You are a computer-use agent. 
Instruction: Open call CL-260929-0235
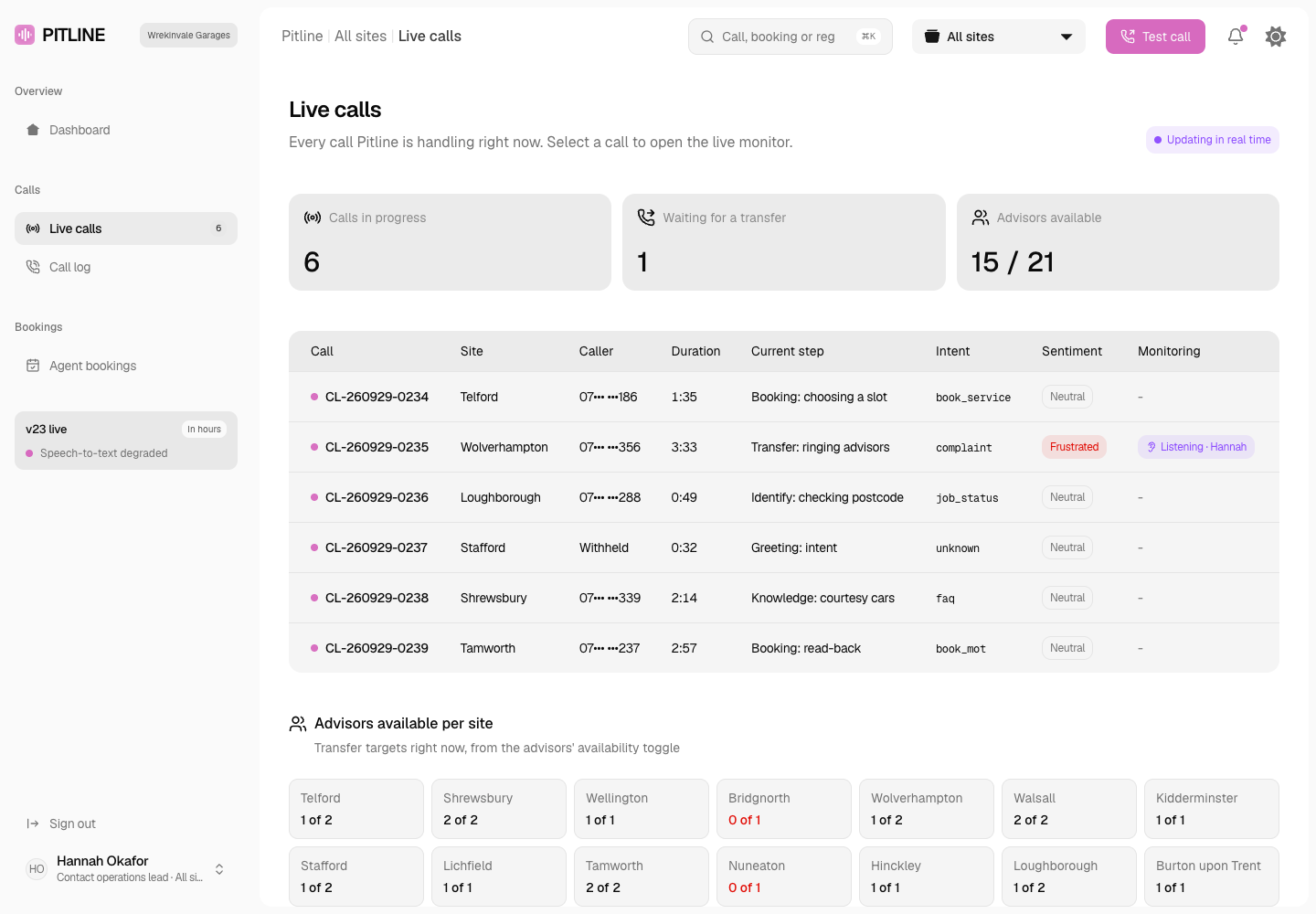784,447
